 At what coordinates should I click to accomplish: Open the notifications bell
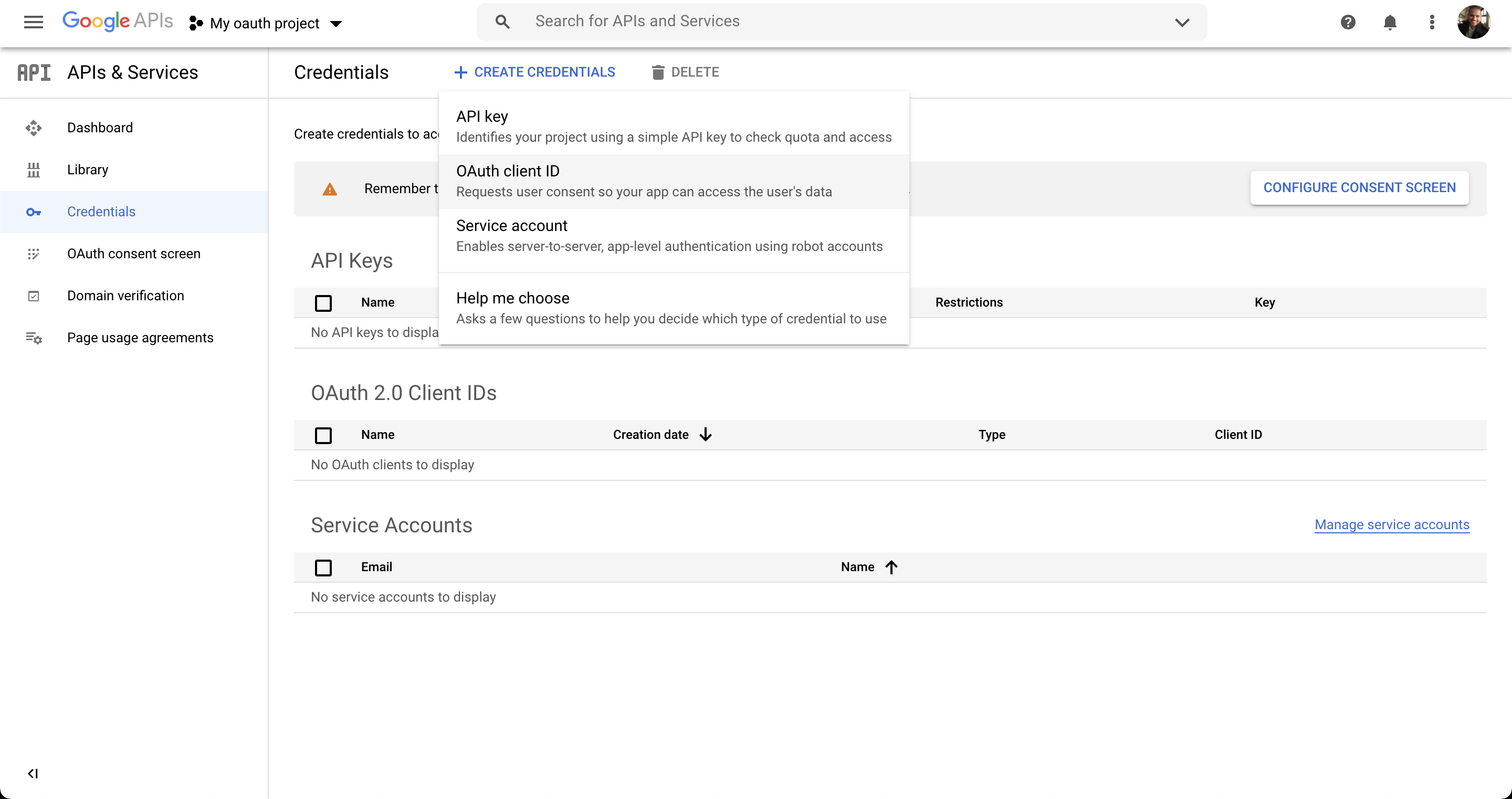click(1389, 22)
